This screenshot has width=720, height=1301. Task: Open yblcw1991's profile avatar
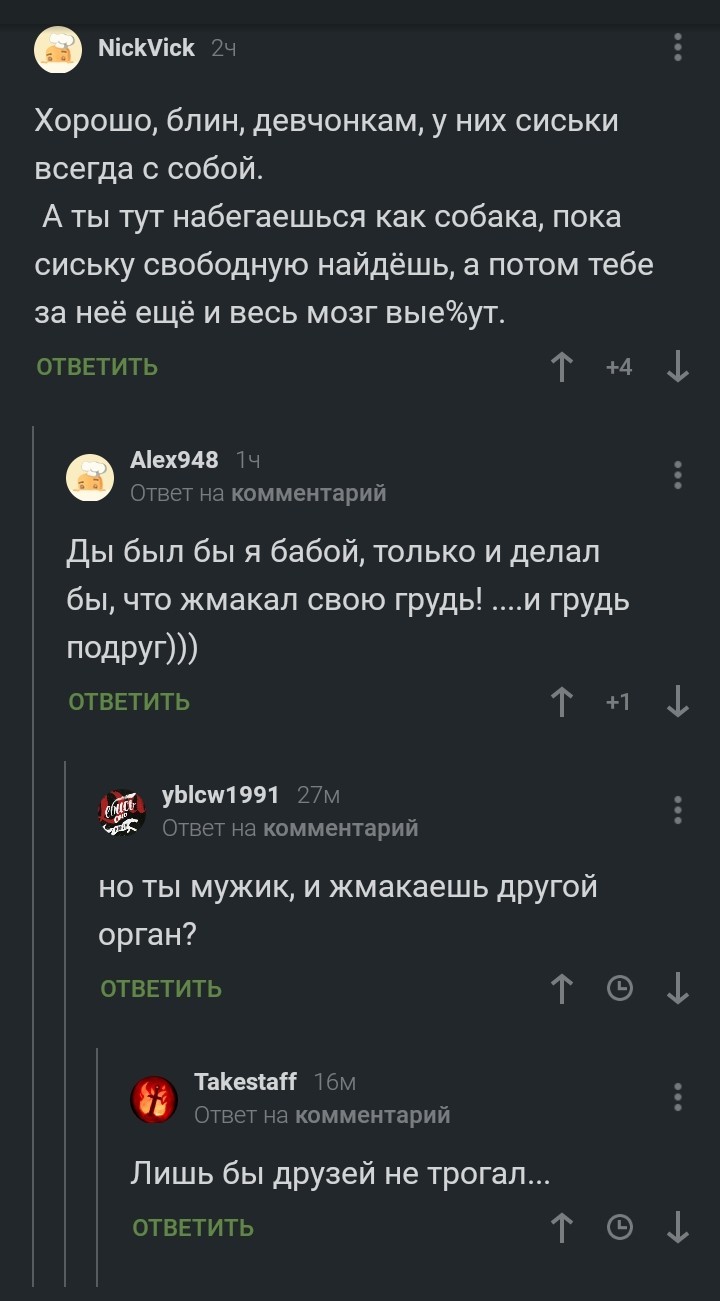tap(122, 812)
